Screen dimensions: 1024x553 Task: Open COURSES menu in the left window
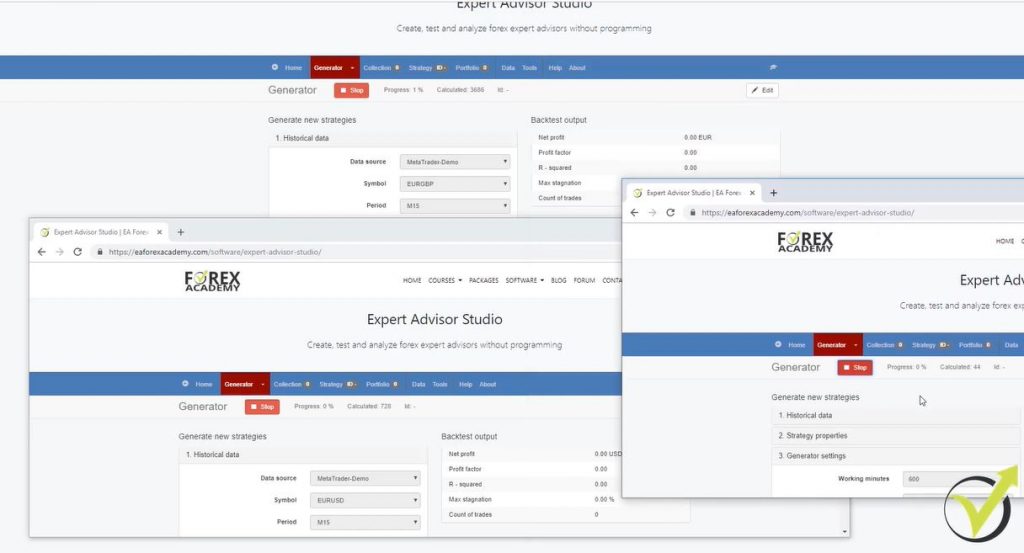(445, 280)
